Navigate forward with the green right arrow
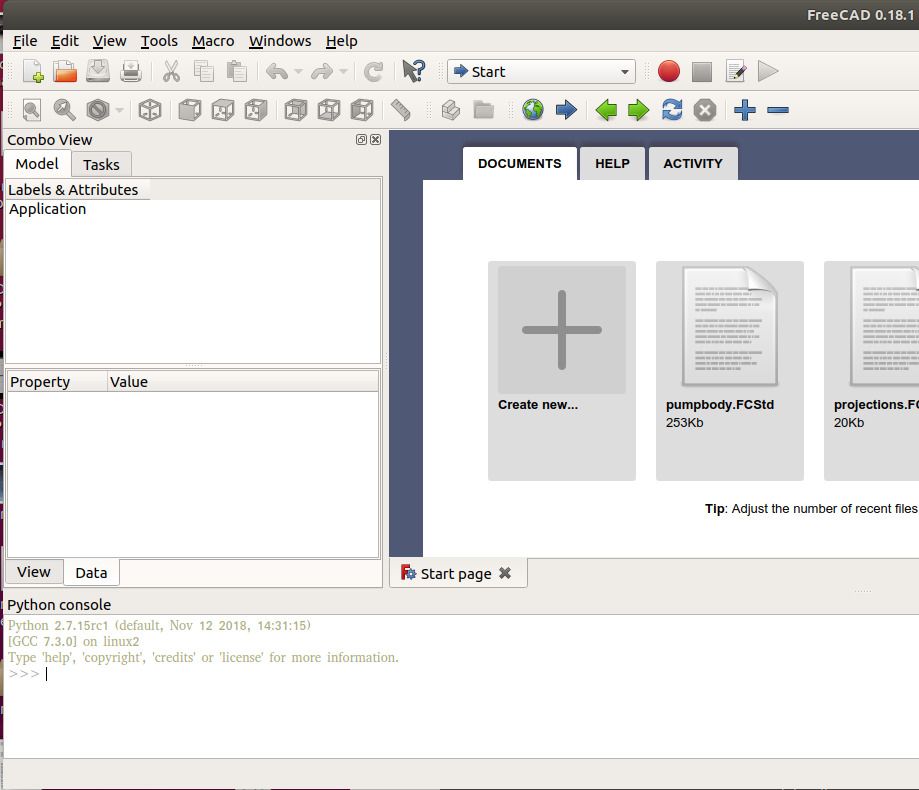 point(638,110)
